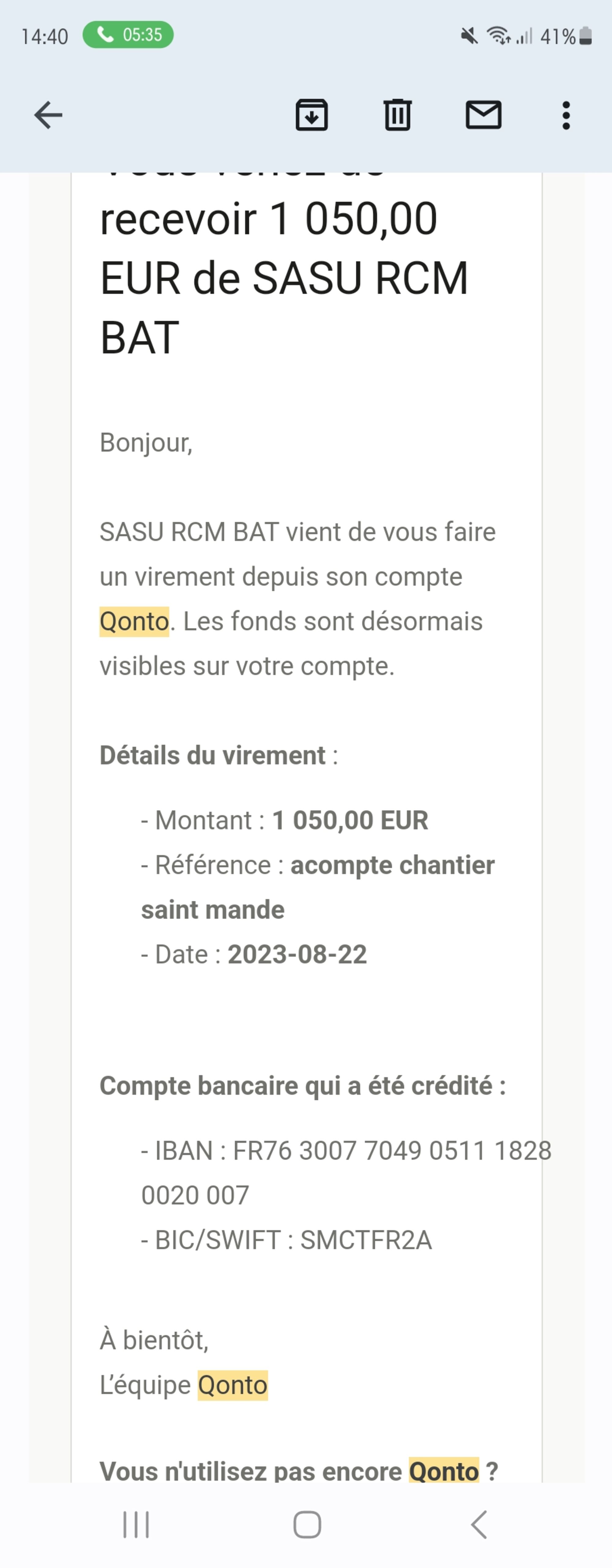
Task: Mark email as unread with envelope icon
Action: [x=483, y=115]
